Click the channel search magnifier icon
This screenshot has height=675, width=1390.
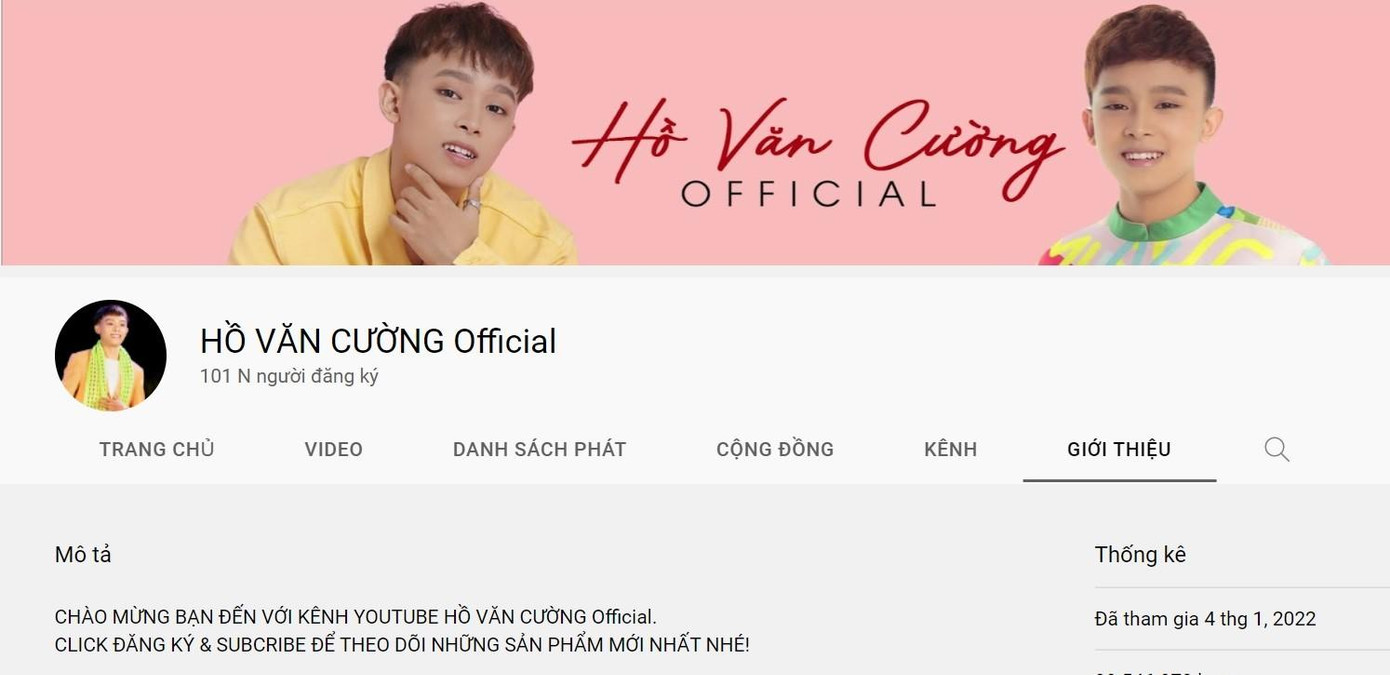click(x=1276, y=449)
